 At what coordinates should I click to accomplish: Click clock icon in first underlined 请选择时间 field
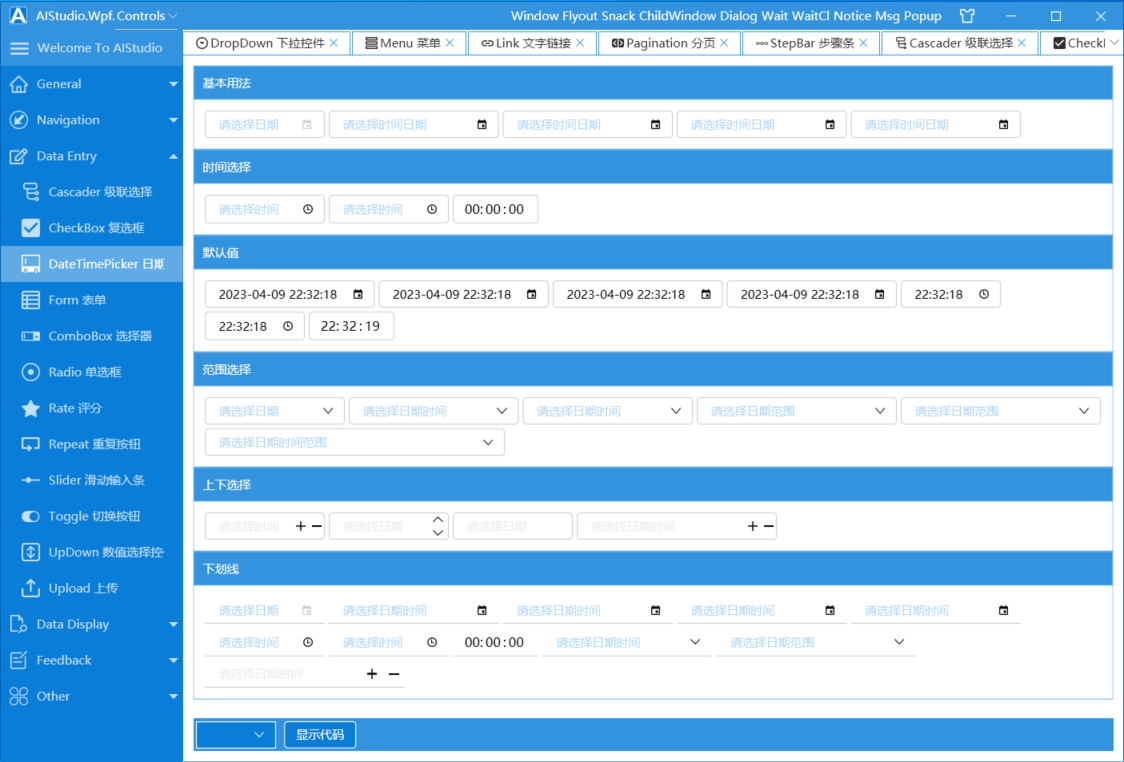click(x=308, y=642)
